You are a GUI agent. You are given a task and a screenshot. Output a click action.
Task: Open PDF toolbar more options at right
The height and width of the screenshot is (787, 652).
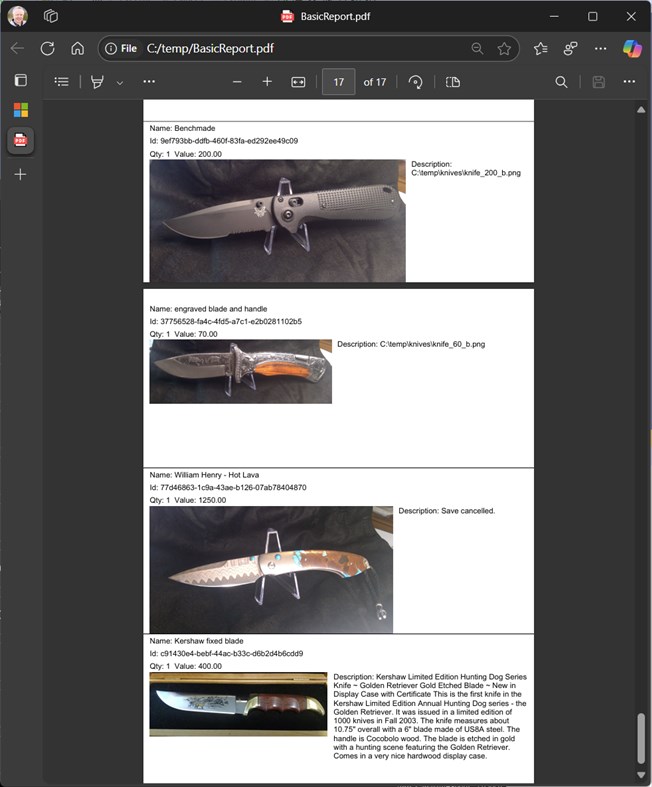click(629, 81)
